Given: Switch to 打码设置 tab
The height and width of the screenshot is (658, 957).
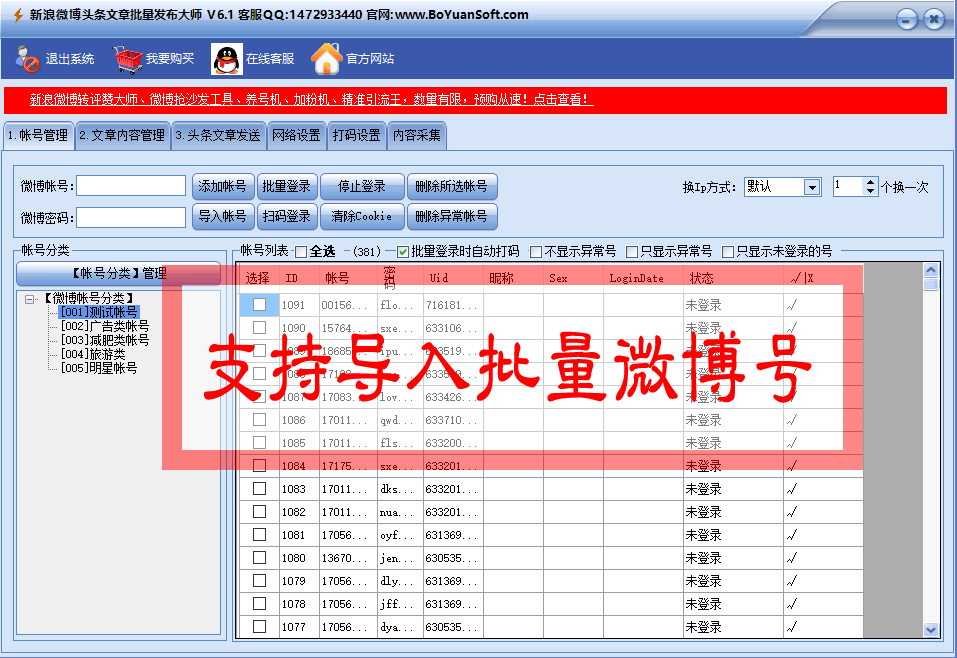Looking at the screenshot, I should pos(356,136).
